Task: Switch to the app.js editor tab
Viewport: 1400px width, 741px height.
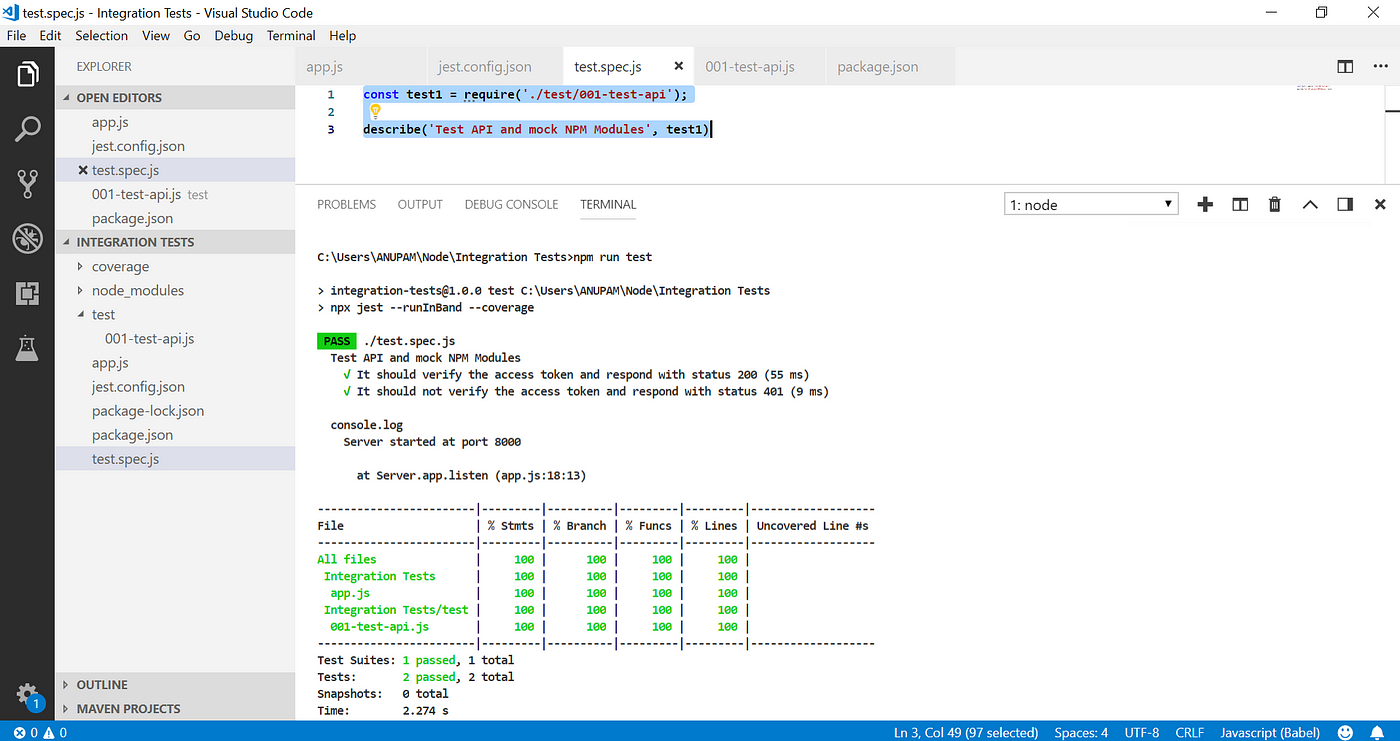Action: coord(361,67)
